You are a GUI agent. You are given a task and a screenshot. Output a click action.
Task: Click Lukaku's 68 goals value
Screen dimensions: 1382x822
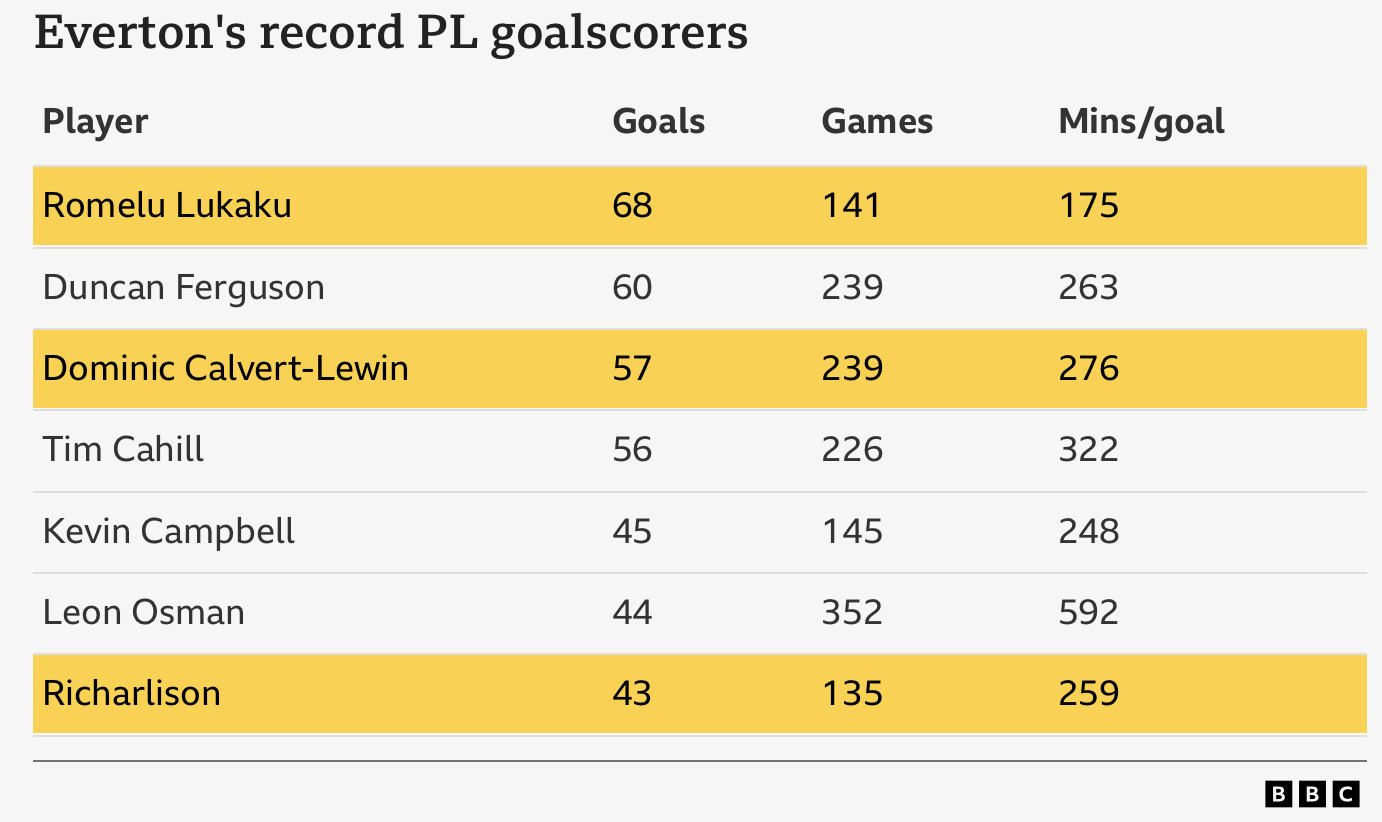tap(632, 205)
